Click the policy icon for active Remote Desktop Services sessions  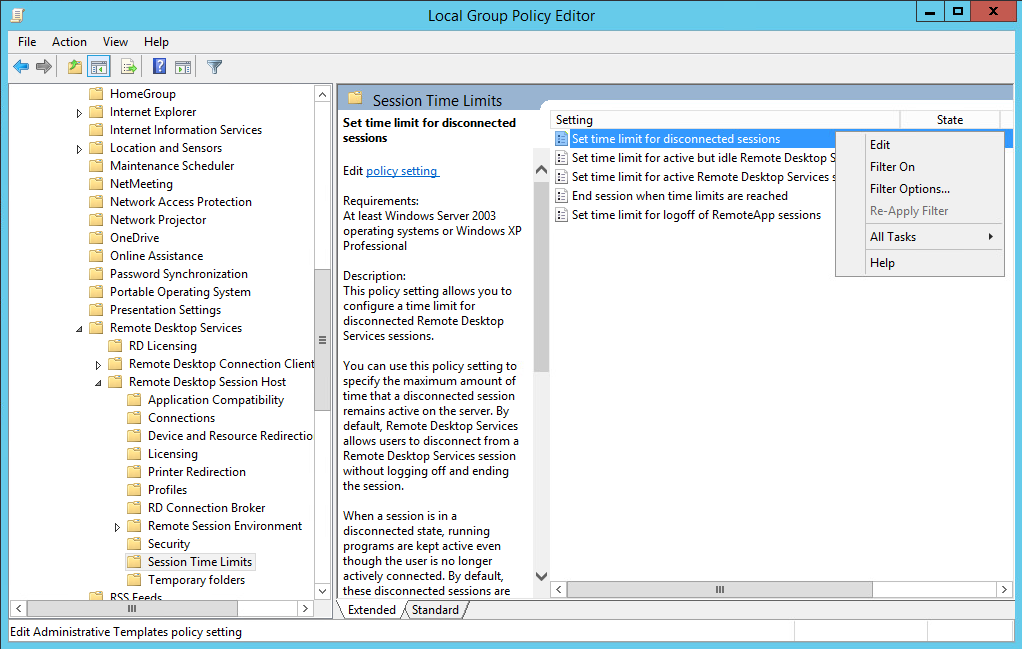[561, 177]
